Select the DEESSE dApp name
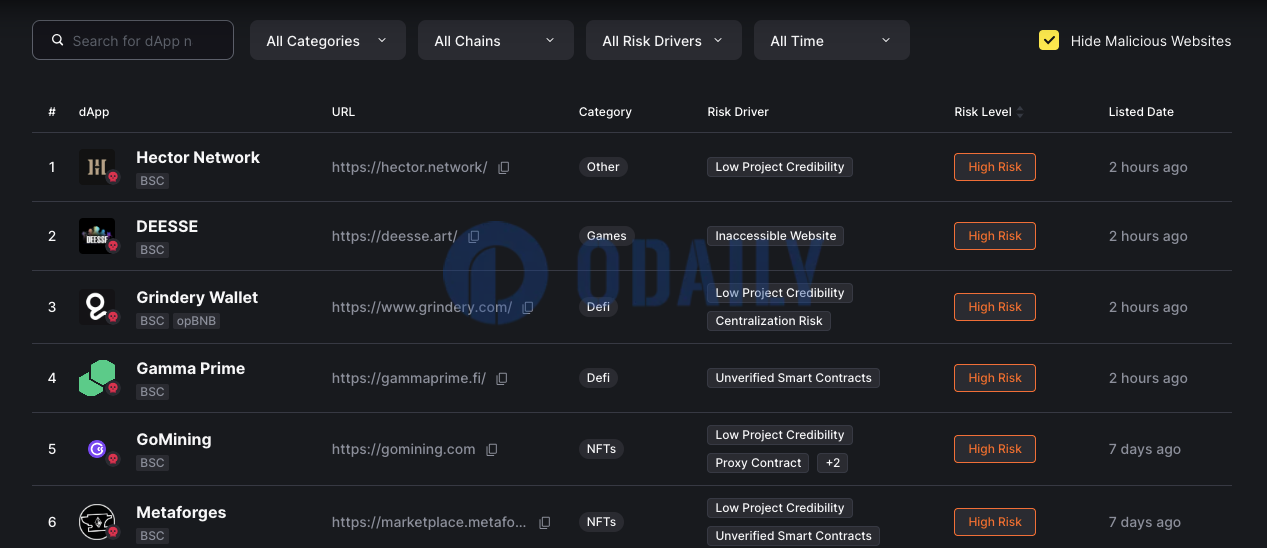This screenshot has height=548, width=1267. 167,226
